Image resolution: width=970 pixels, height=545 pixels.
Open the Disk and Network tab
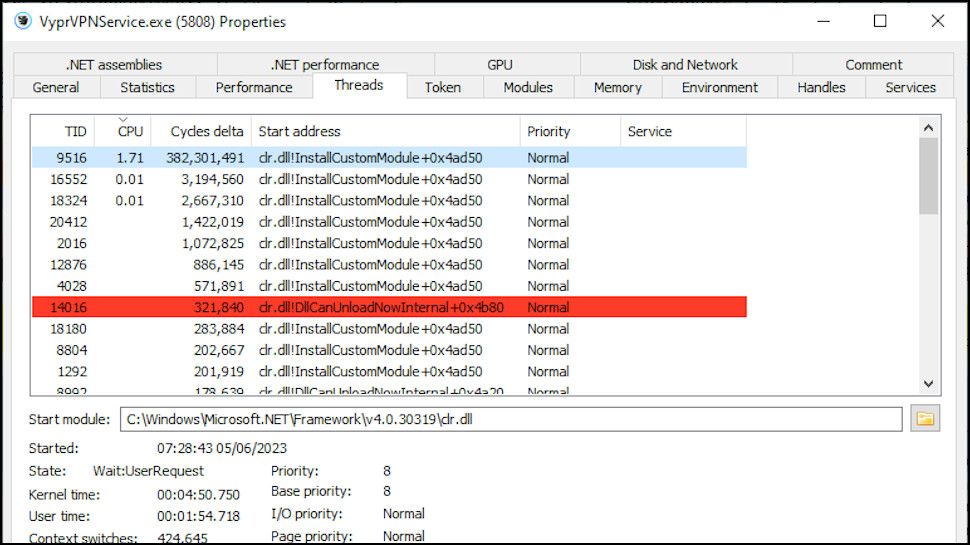click(685, 64)
